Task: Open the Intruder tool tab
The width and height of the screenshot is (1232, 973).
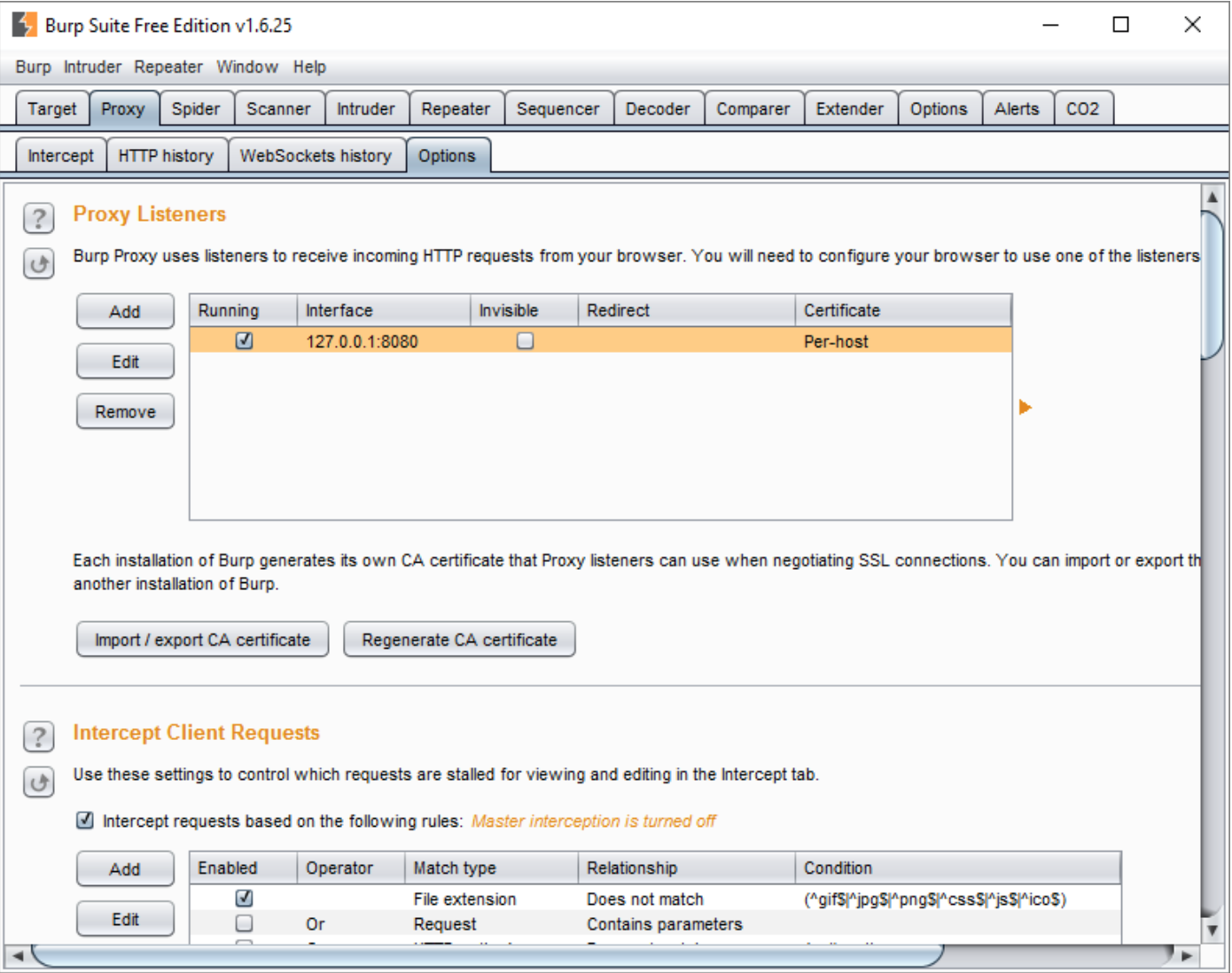Action: tap(366, 109)
